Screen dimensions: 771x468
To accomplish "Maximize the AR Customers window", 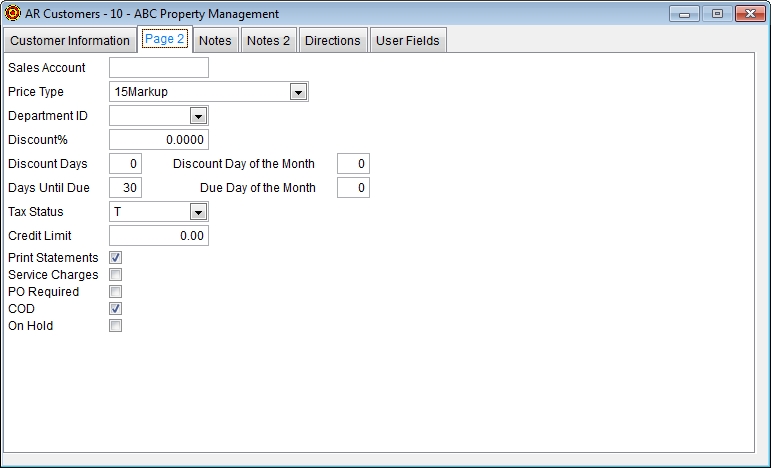I will click(716, 14).
